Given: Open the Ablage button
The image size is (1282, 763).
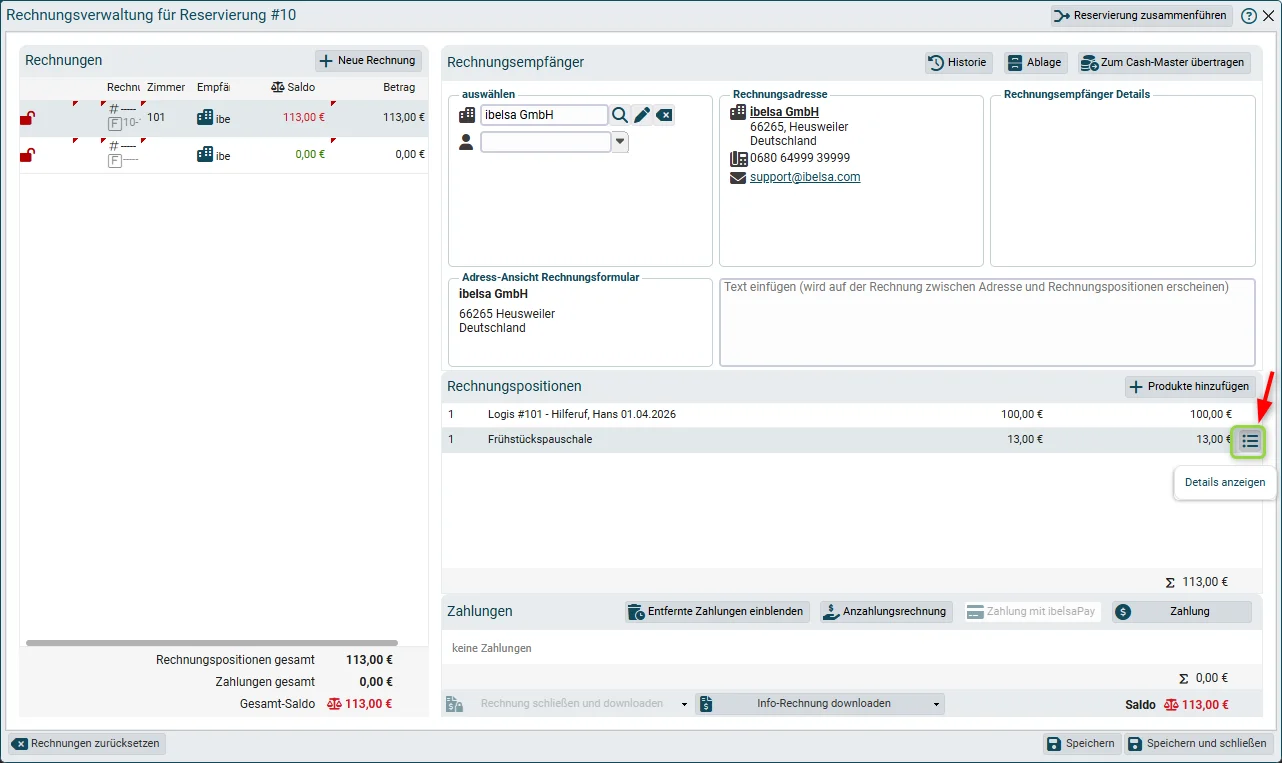Looking at the screenshot, I should 1036,62.
